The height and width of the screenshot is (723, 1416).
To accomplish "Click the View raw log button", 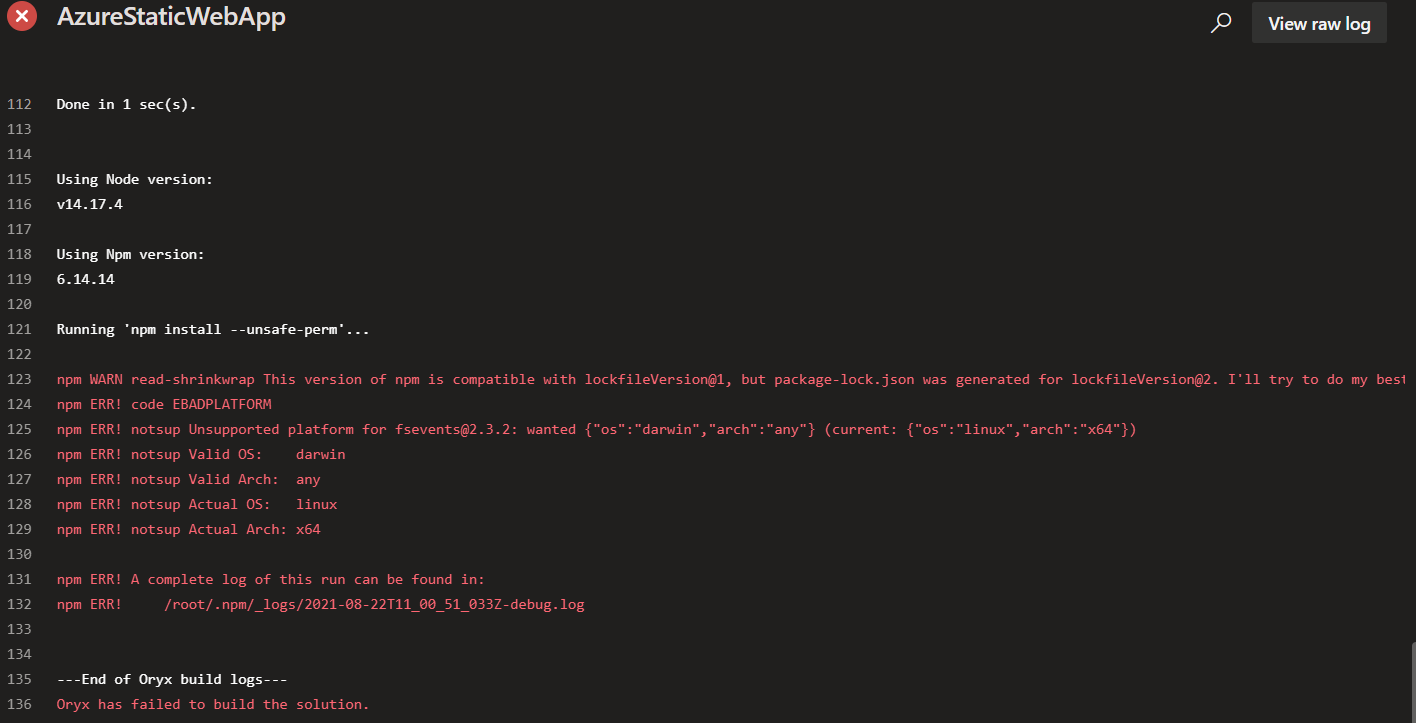I will pos(1318,22).
